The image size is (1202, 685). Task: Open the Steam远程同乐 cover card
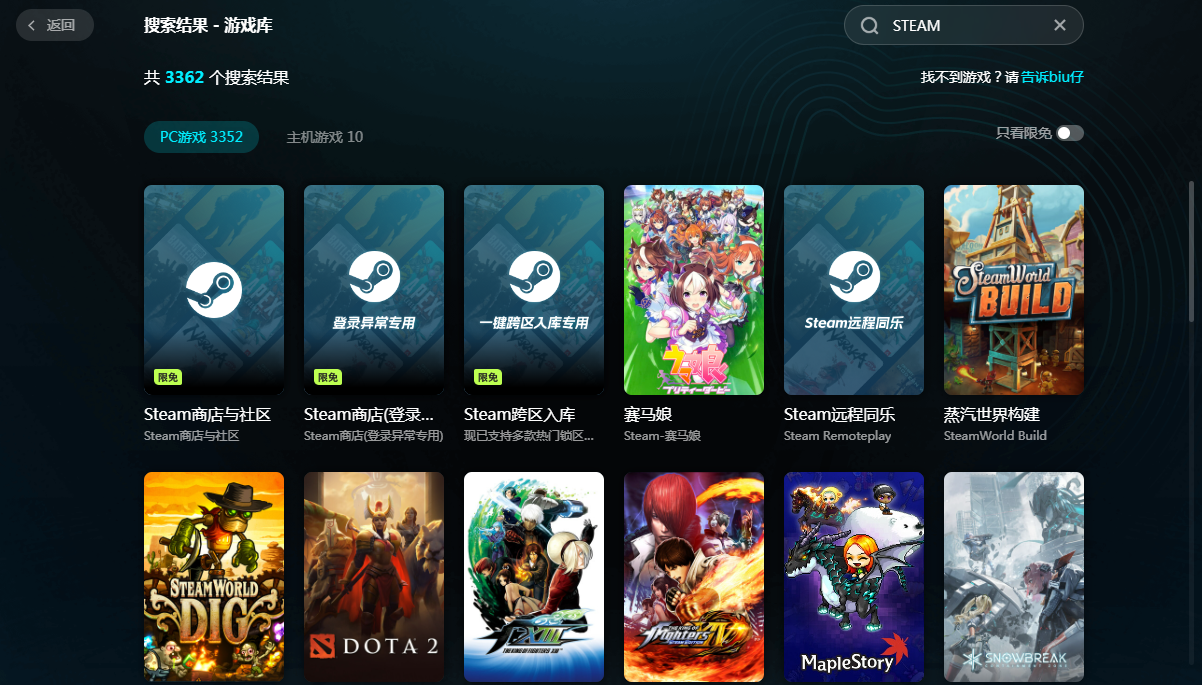click(854, 290)
